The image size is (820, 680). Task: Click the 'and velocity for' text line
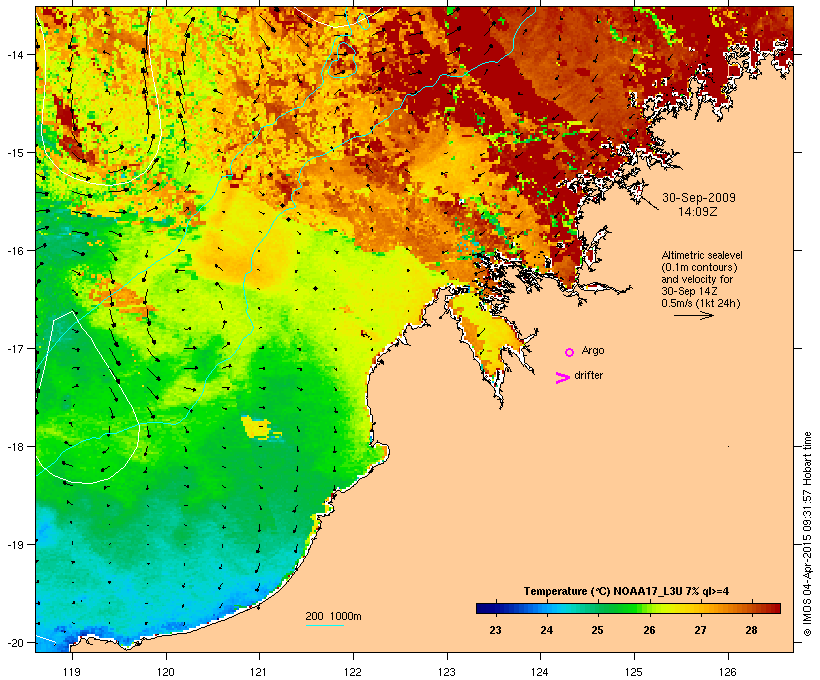point(697,279)
